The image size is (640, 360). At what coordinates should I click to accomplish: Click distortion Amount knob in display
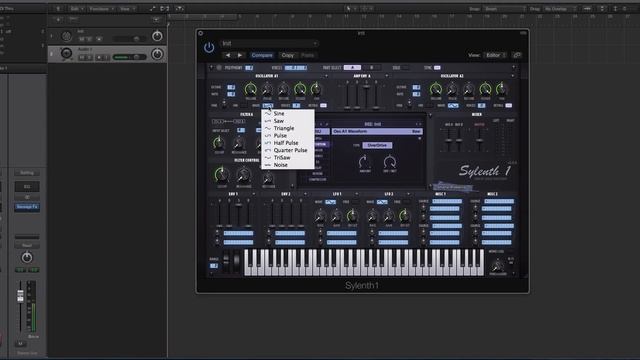[x=365, y=162]
